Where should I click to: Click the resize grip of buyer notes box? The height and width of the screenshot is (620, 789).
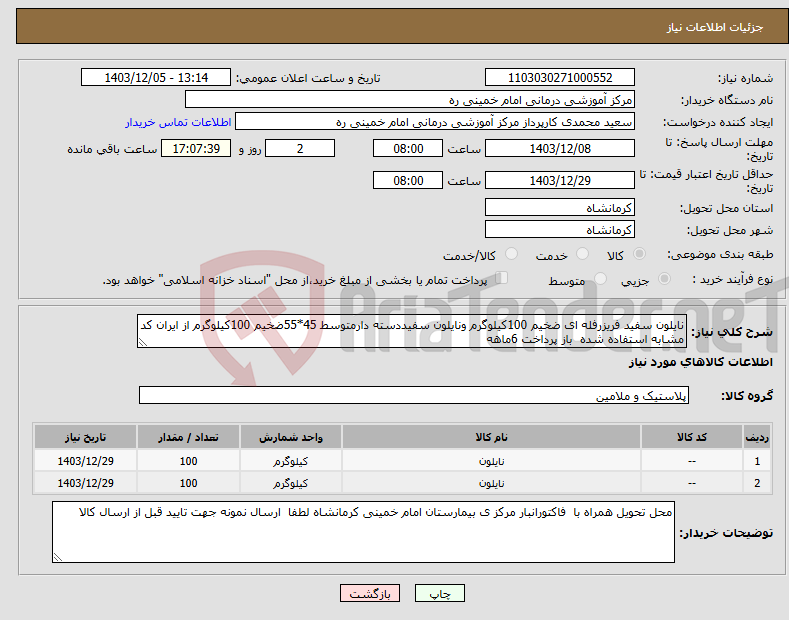[58, 557]
